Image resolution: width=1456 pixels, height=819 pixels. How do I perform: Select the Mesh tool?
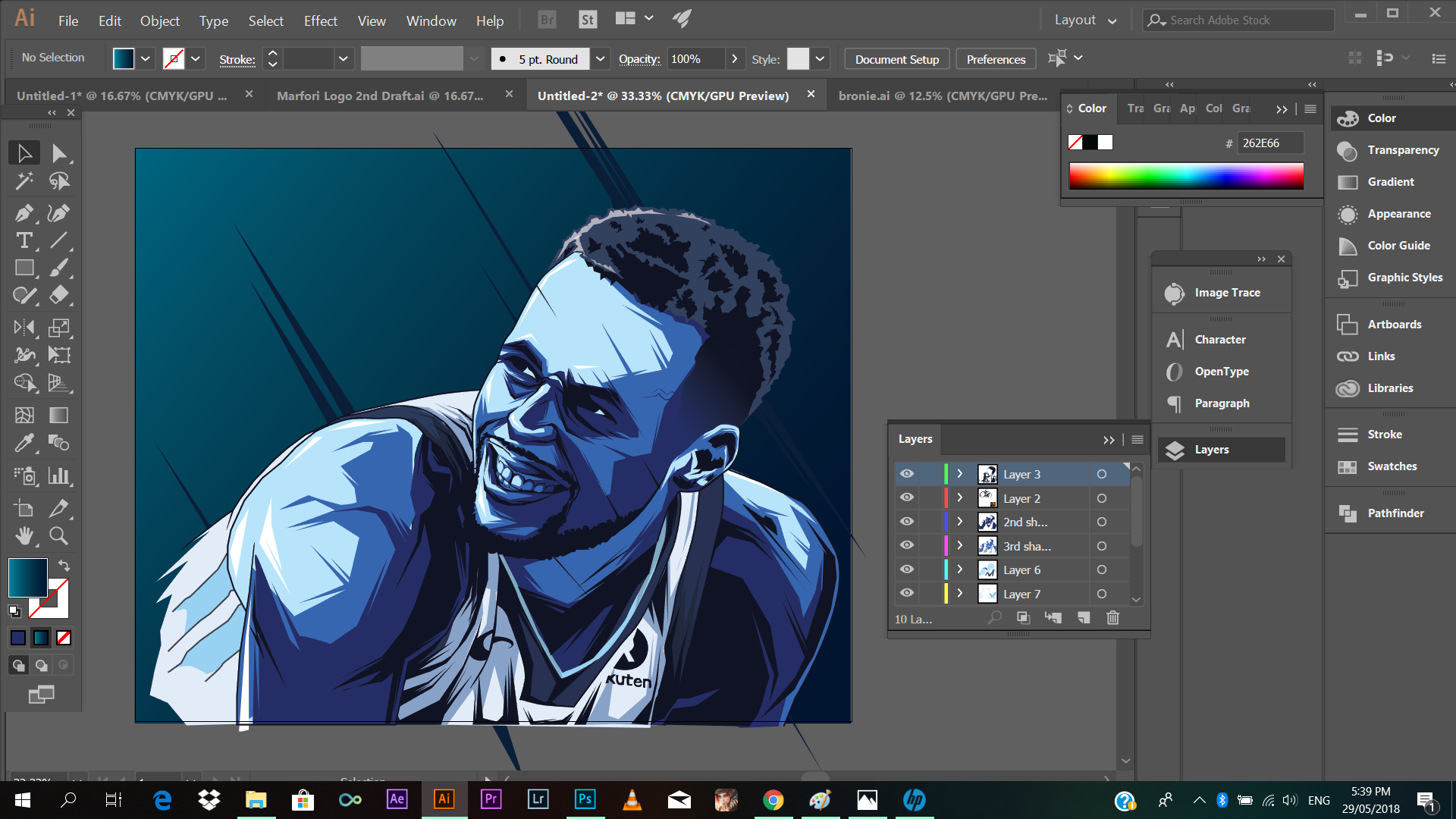[x=24, y=415]
